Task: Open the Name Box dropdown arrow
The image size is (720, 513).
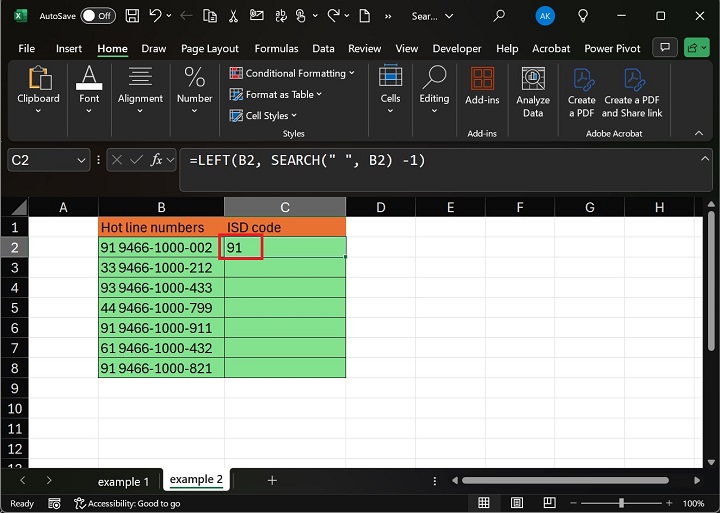Action: [x=81, y=160]
